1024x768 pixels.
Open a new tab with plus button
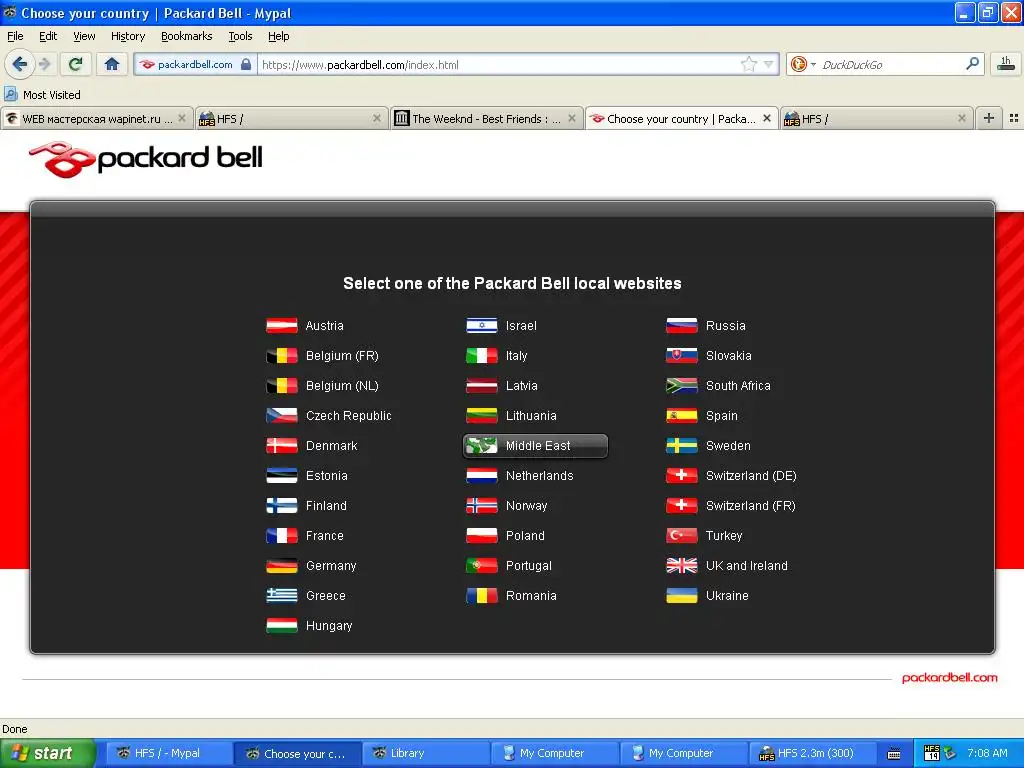click(989, 118)
